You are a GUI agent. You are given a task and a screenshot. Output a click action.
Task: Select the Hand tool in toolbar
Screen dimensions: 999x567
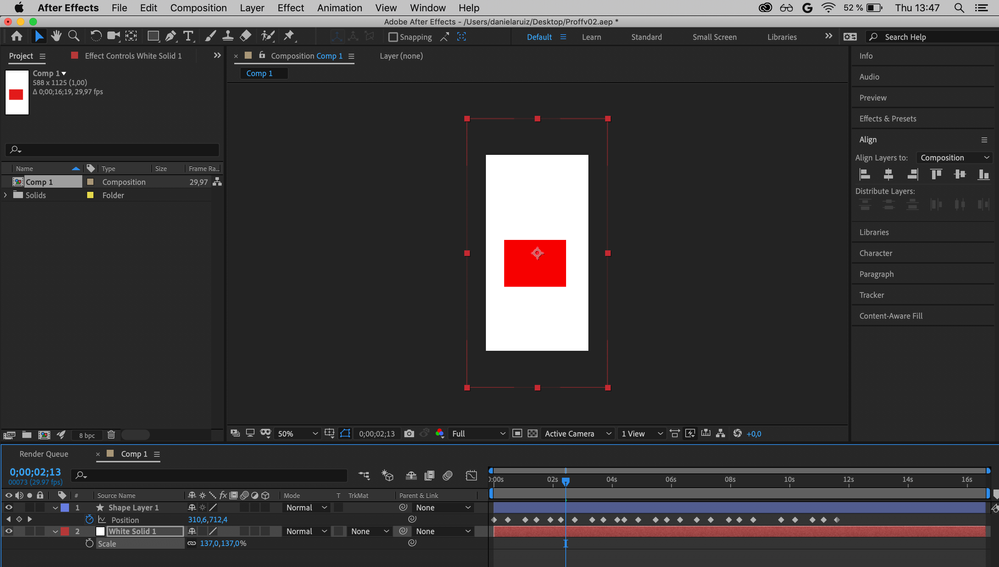[x=56, y=37]
